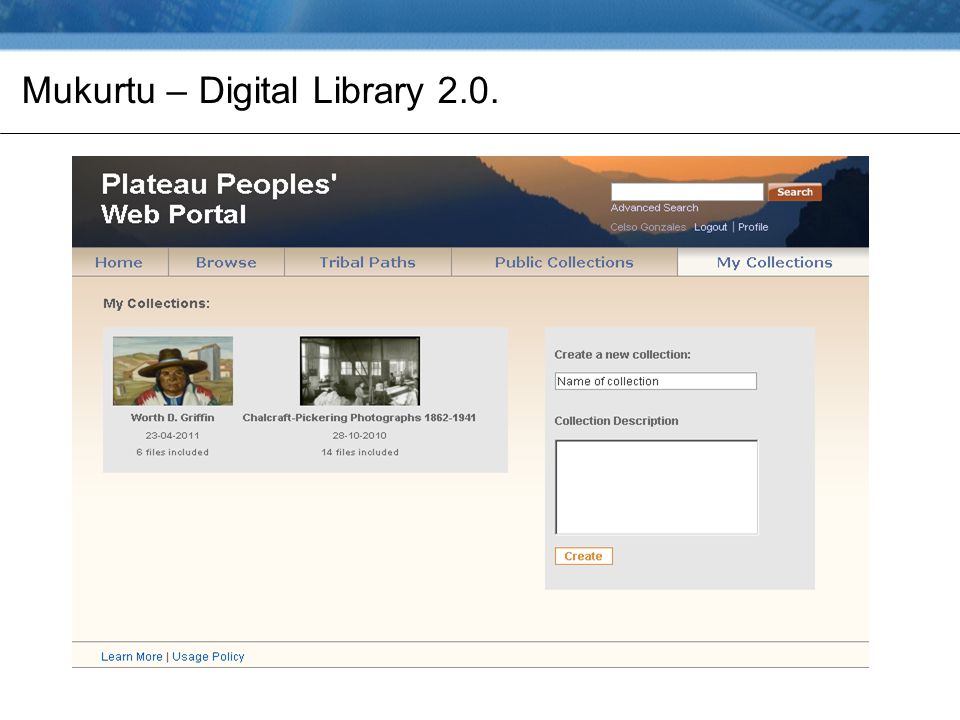The image size is (960, 720).
Task: Click Chalcraft-Pickering Photographs 1862-1941 title
Action: pos(359,418)
